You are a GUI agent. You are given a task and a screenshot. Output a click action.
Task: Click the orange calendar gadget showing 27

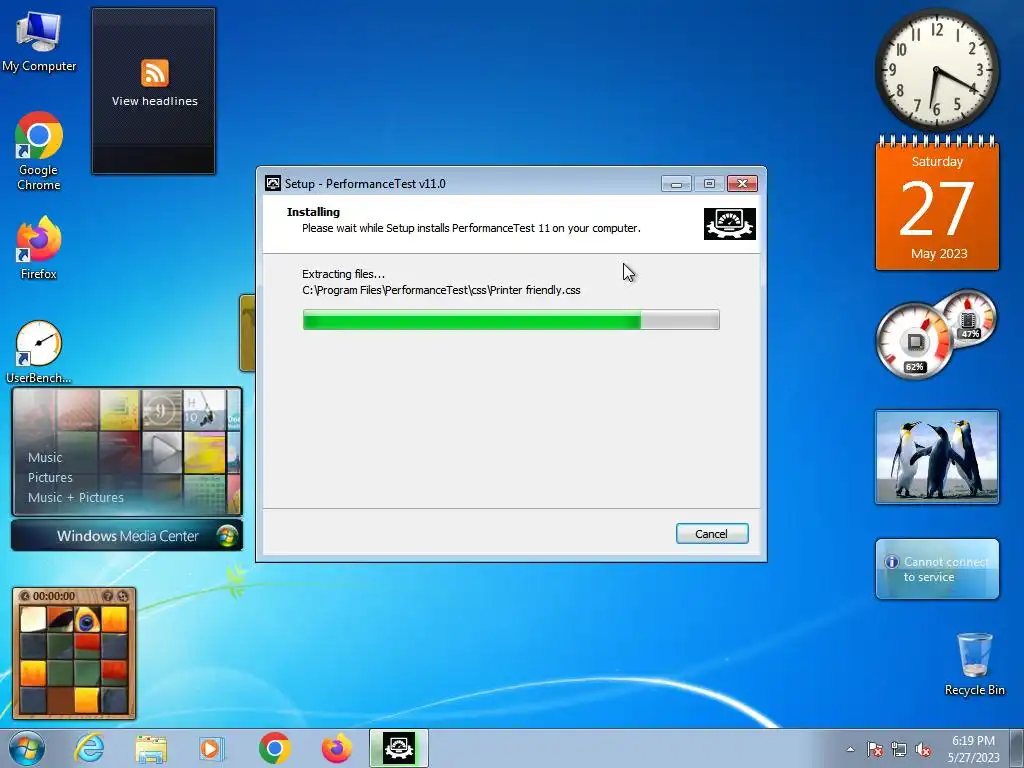(x=937, y=204)
